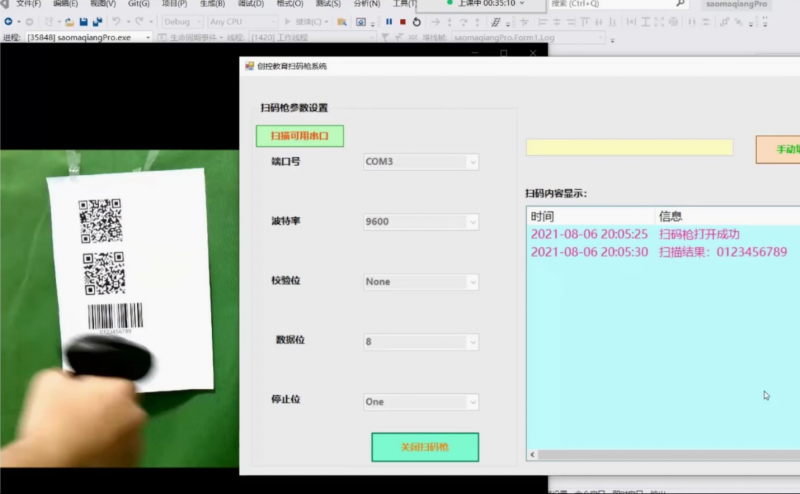800x494 pixels.
Task: Open the 格式(O) menu
Action: [x=290, y=4]
